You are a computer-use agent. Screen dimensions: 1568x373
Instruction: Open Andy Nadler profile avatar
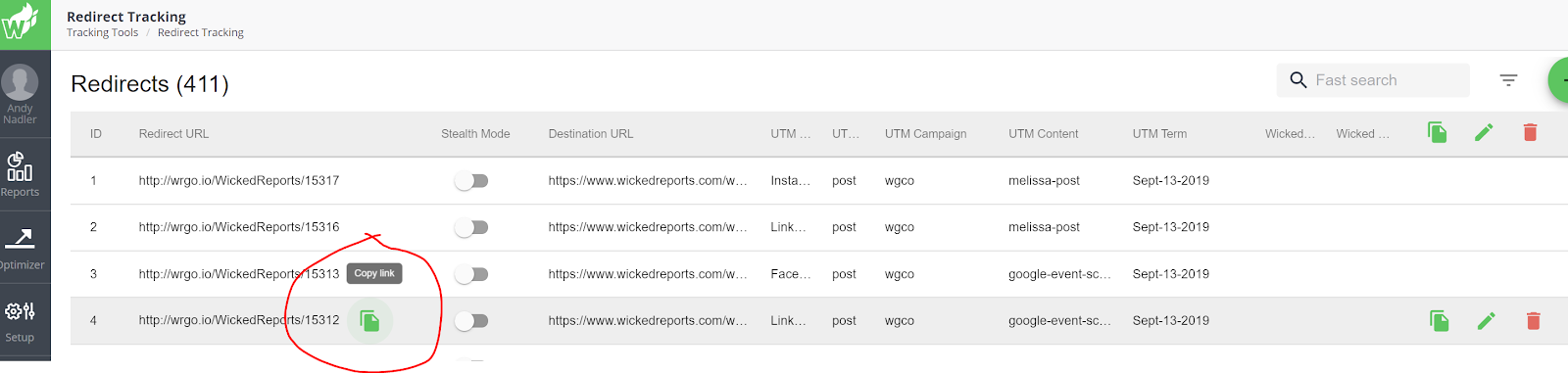(x=20, y=83)
